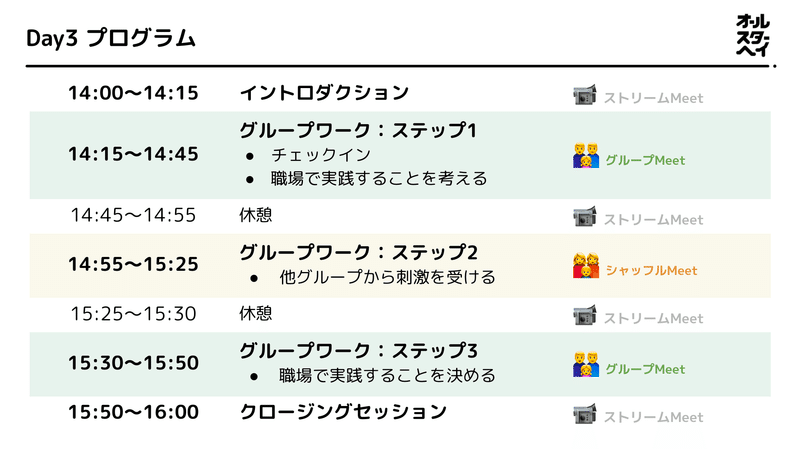Select 職場で実践することを決める bullet

(387, 376)
